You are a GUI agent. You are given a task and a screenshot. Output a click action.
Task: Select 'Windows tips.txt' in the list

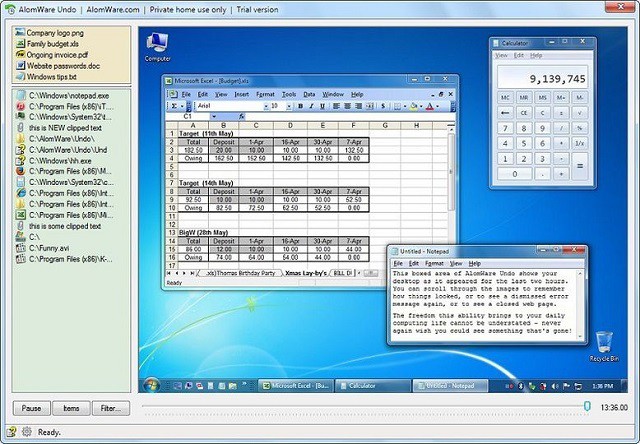(46, 77)
